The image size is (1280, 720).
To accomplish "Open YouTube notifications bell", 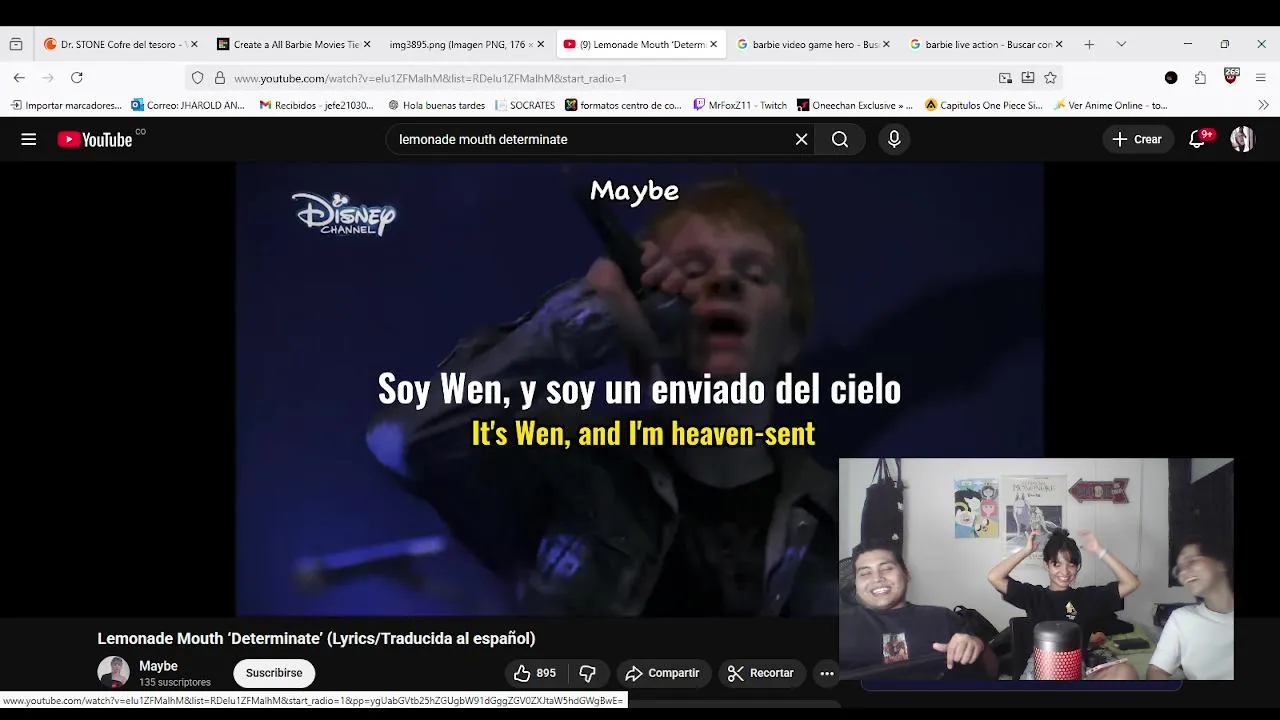I will pyautogui.click(x=1197, y=139).
